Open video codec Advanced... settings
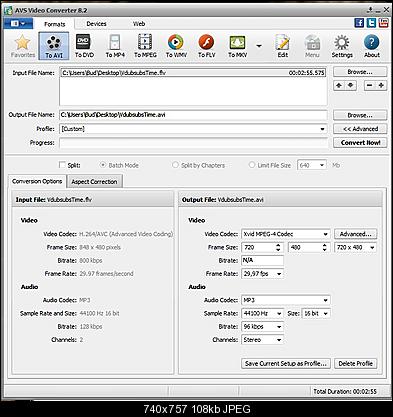The height and width of the screenshot is (417, 393). pos(355,234)
